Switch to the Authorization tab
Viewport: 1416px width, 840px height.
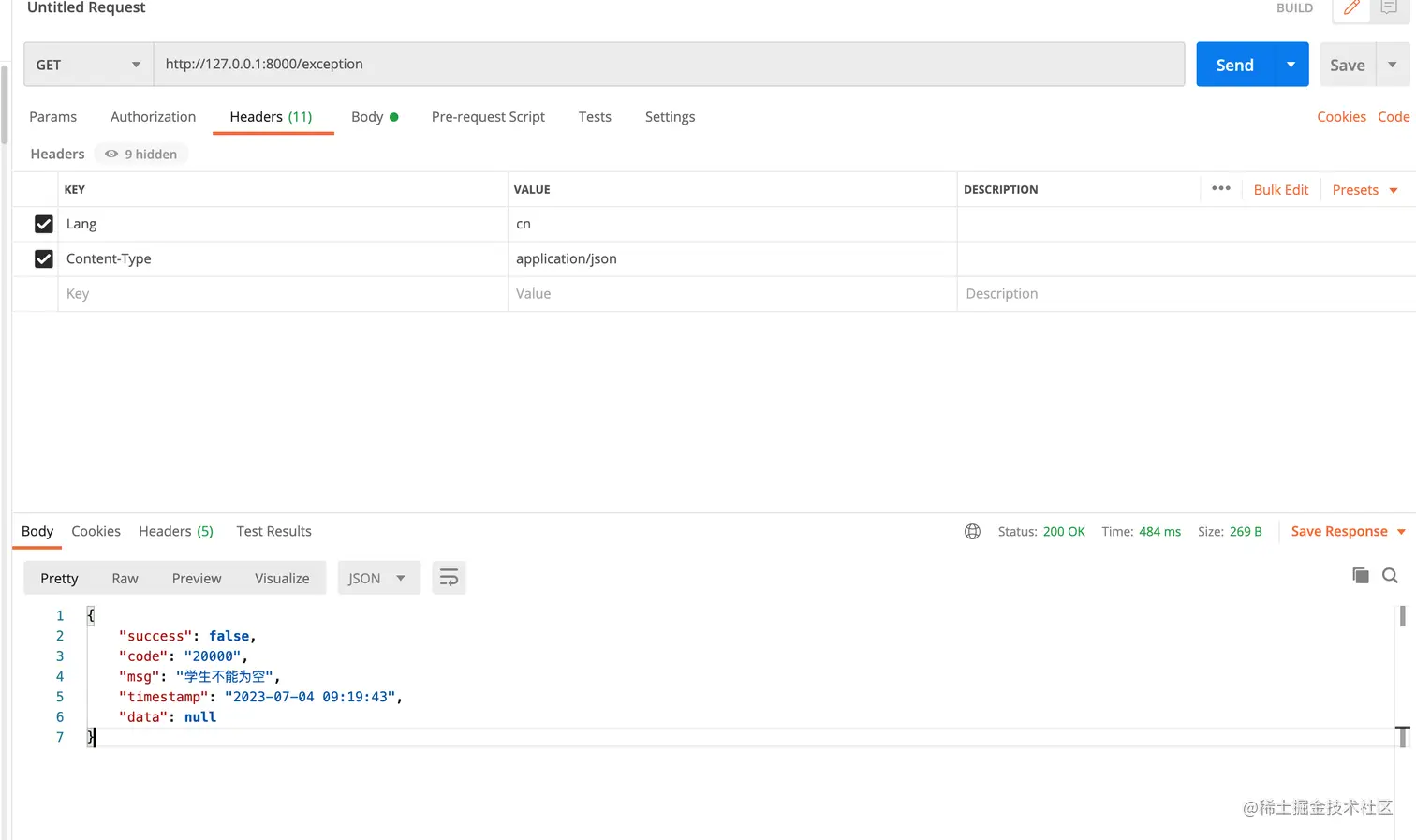[153, 116]
